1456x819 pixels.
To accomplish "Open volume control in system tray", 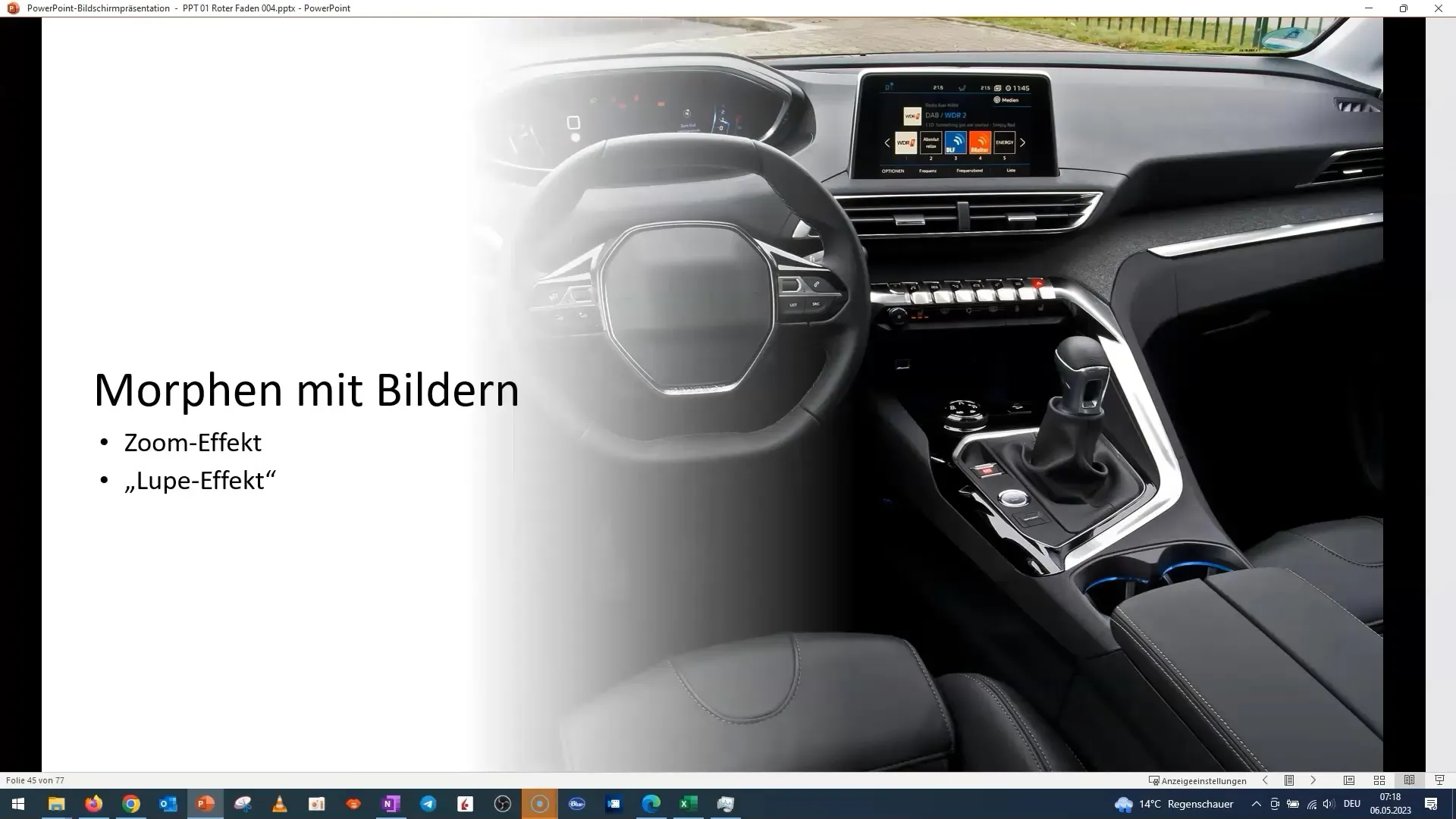I will (x=1329, y=804).
